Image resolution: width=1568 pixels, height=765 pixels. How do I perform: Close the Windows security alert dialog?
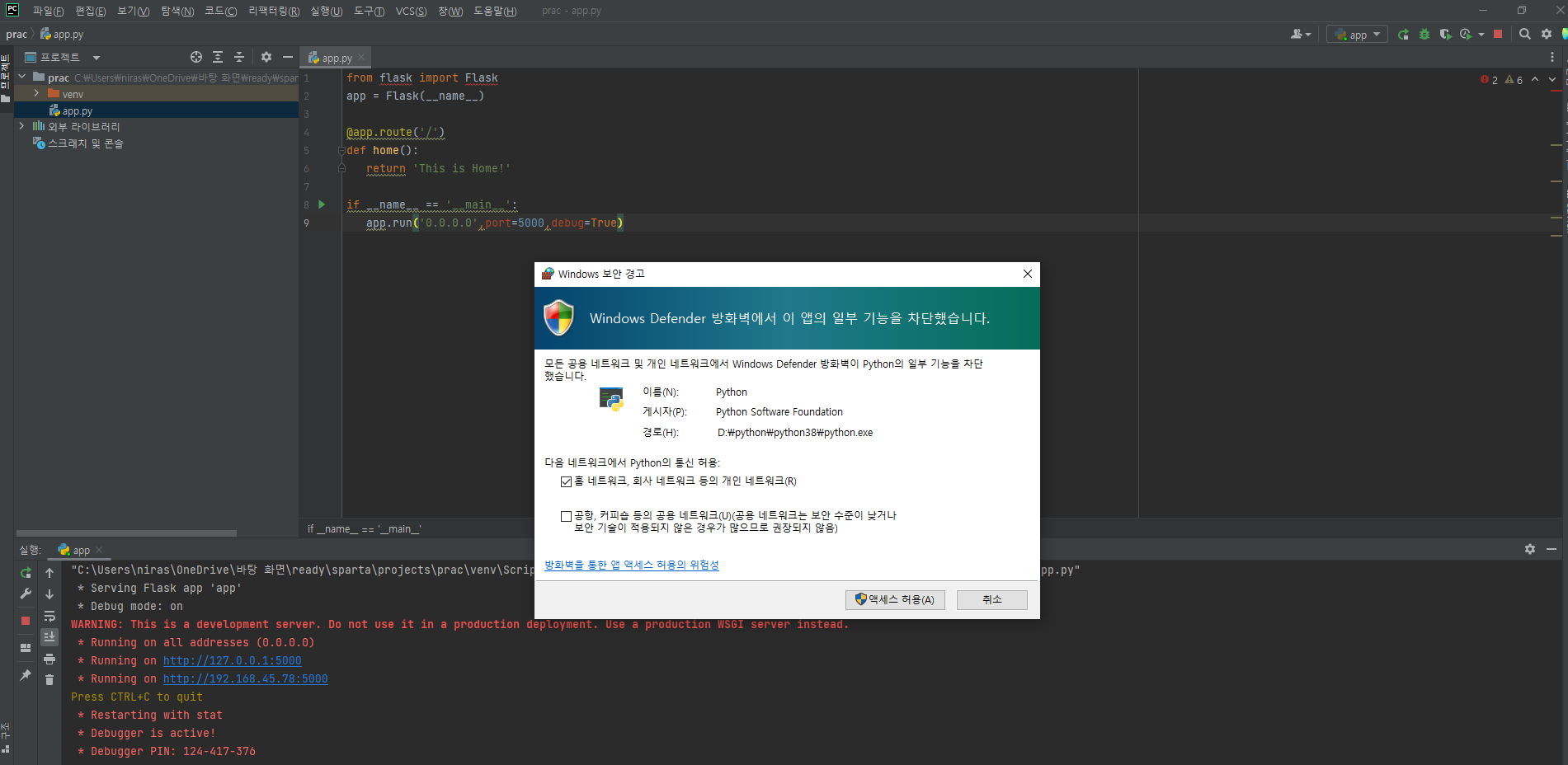[x=1028, y=274]
